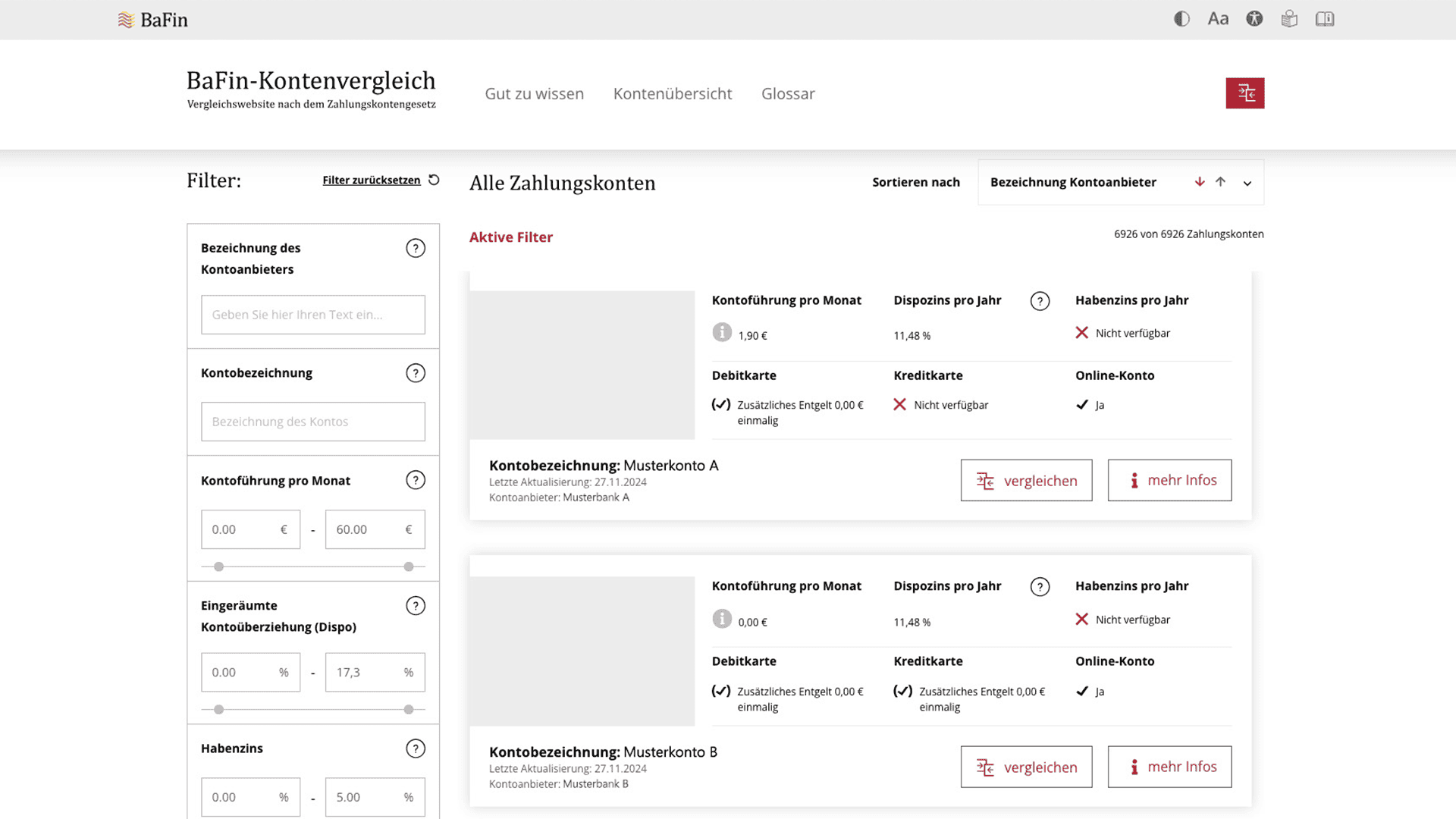The image size is (1456, 819).
Task: Click Kontoanbieter: Musterbank A text
Action: [560, 497]
